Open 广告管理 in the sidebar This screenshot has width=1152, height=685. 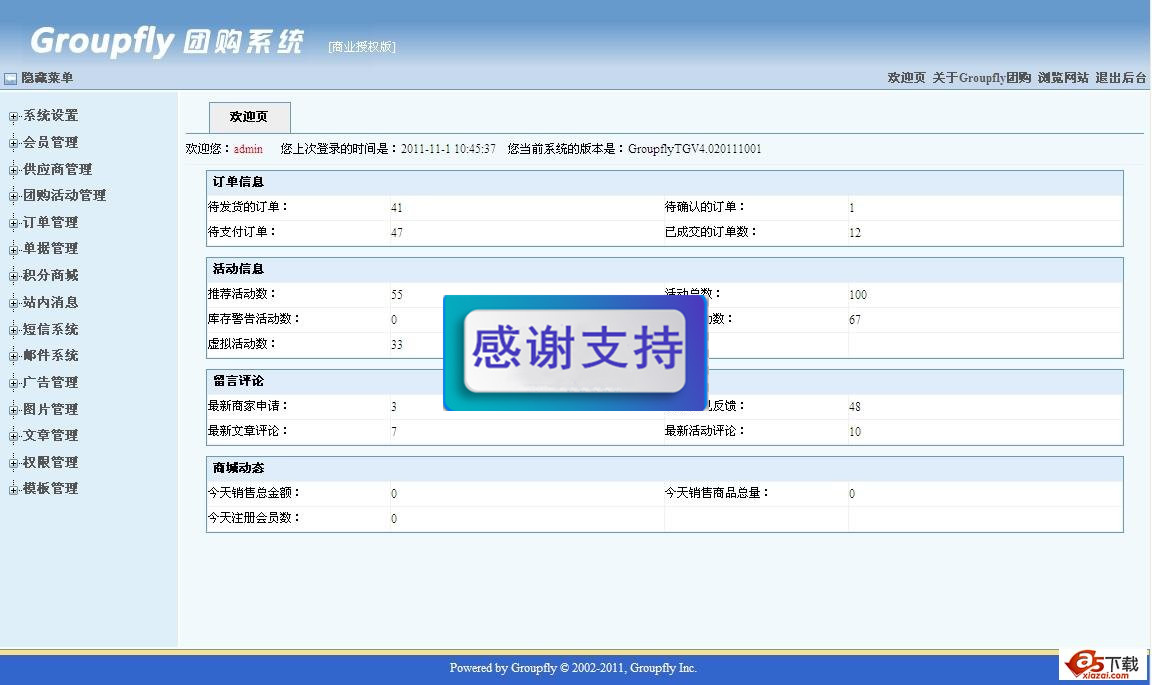click(x=50, y=382)
